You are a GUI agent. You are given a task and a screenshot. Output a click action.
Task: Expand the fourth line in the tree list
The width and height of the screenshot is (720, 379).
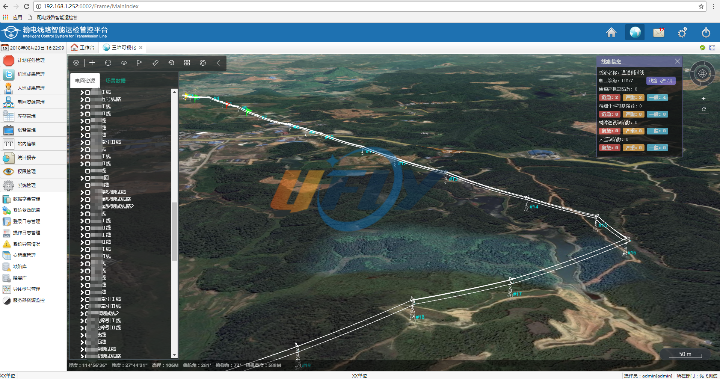tap(82, 113)
